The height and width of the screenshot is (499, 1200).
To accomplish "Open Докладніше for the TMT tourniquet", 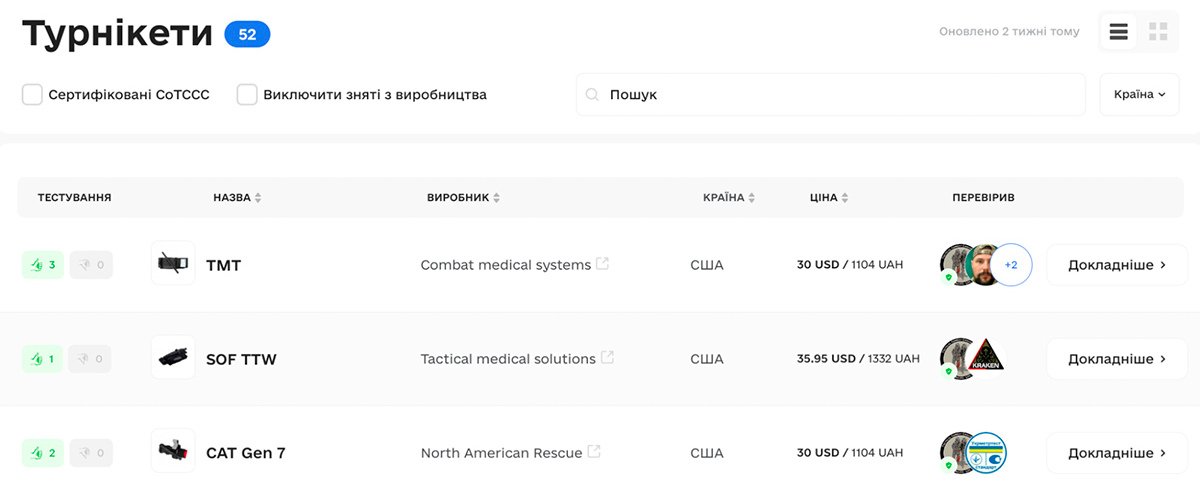I will [1117, 265].
